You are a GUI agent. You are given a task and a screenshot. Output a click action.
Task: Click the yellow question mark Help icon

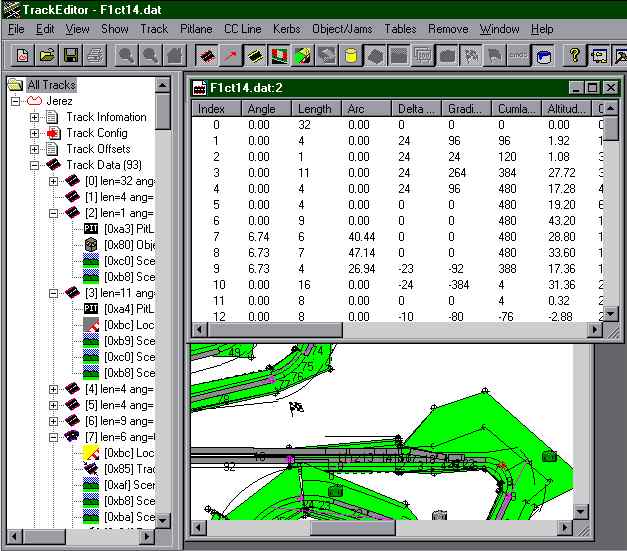tap(575, 55)
